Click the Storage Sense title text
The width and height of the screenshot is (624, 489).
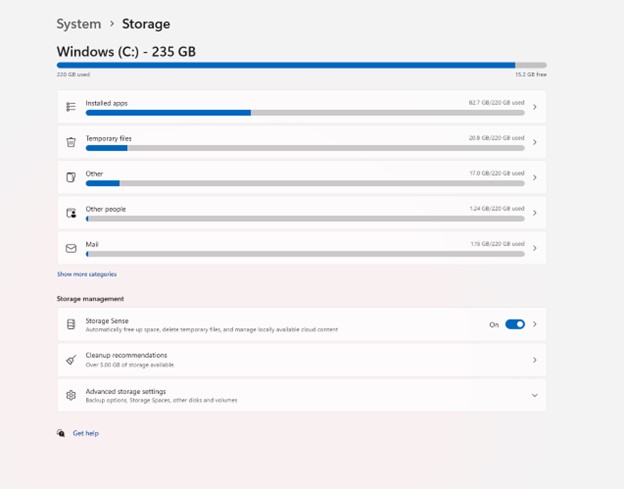click(x=107, y=321)
